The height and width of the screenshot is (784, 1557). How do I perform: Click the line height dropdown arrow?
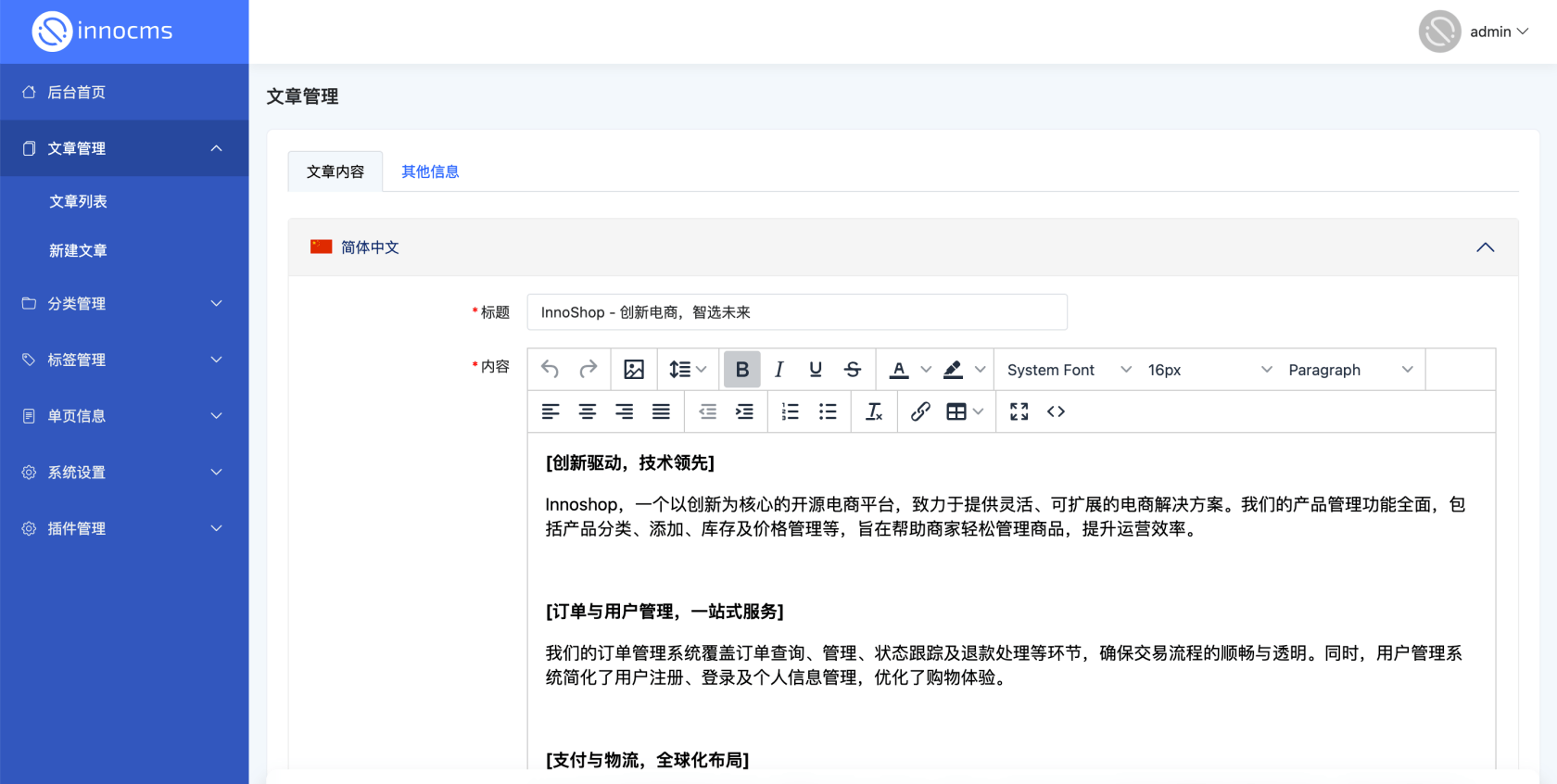702,370
